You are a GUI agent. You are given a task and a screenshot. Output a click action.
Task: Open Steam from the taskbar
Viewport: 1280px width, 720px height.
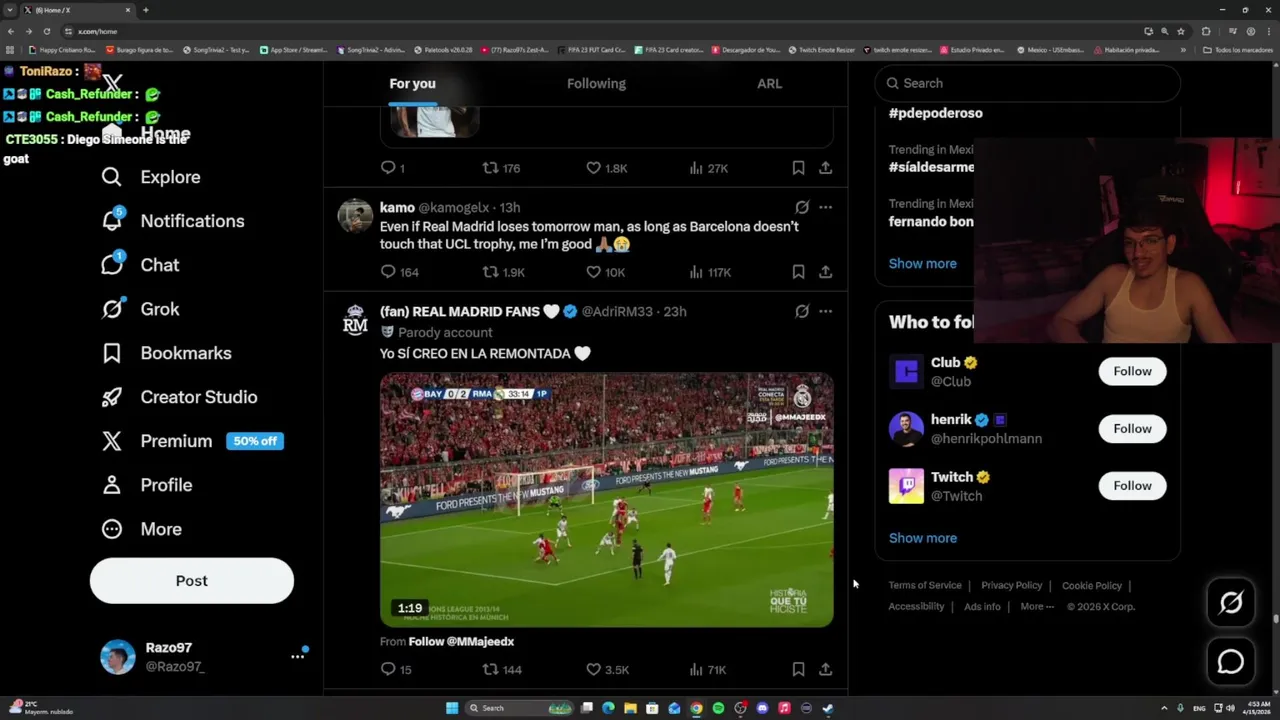tap(828, 708)
